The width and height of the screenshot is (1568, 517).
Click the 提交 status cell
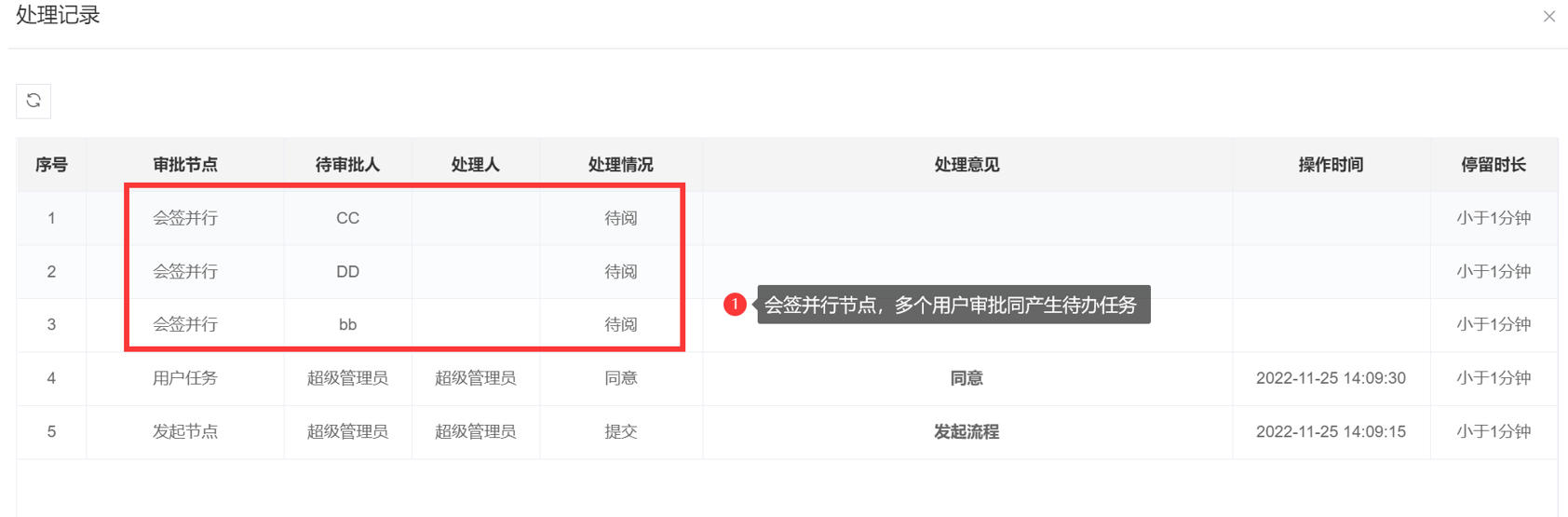(621, 432)
